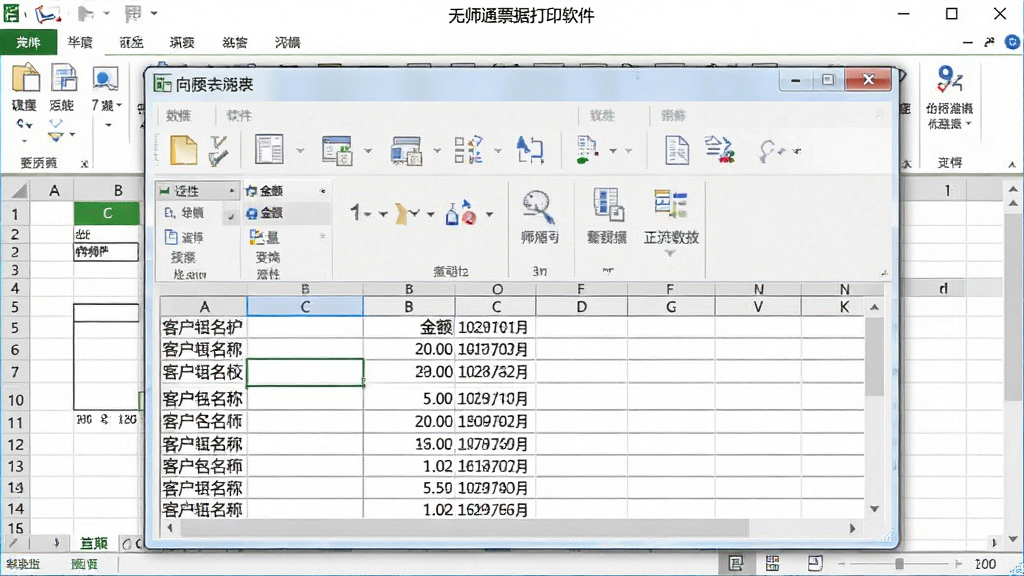Click the cell containing 5.50 in the dialog grid
Viewport: 1024px width, 576px height.
tap(409, 488)
